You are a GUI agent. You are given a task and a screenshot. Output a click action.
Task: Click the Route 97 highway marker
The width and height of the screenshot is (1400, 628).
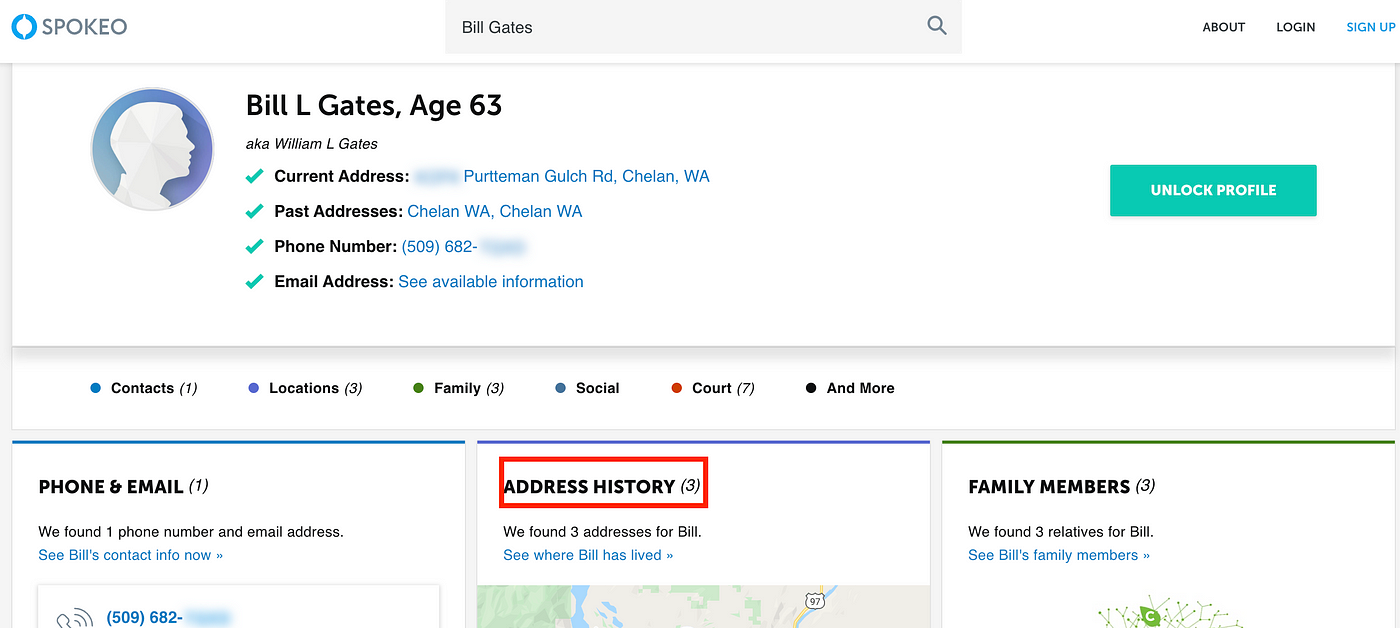814,600
